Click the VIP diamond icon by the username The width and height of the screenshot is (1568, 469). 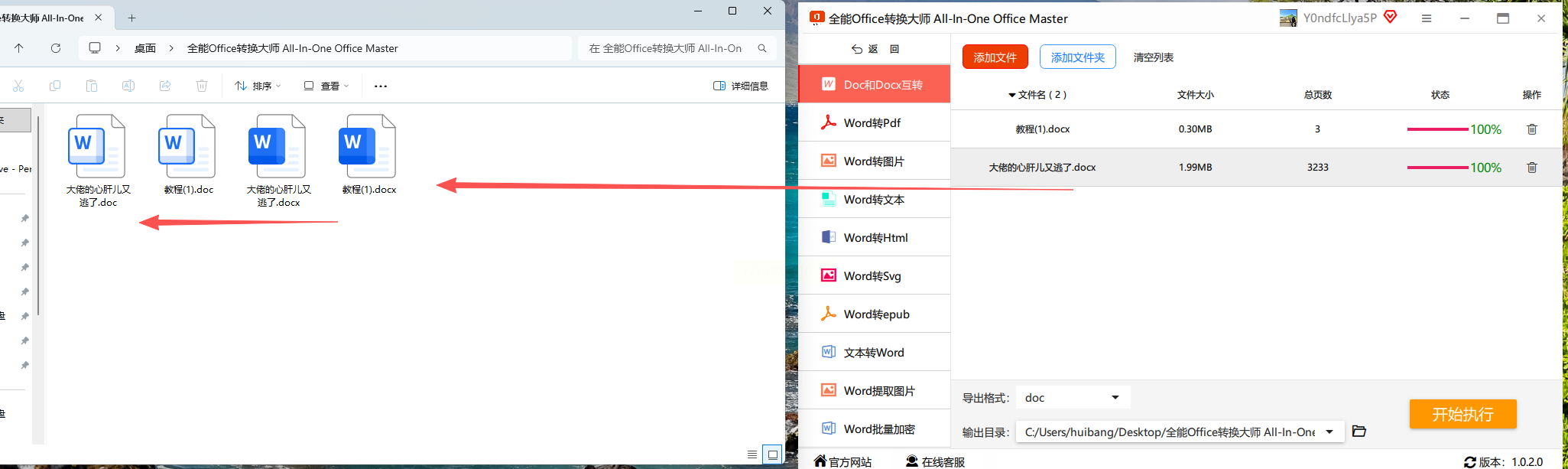pyautogui.click(x=1390, y=17)
